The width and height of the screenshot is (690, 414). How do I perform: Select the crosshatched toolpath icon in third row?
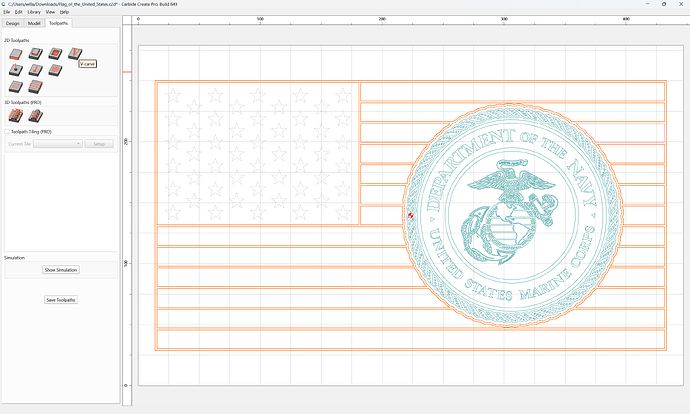click(x=16, y=87)
